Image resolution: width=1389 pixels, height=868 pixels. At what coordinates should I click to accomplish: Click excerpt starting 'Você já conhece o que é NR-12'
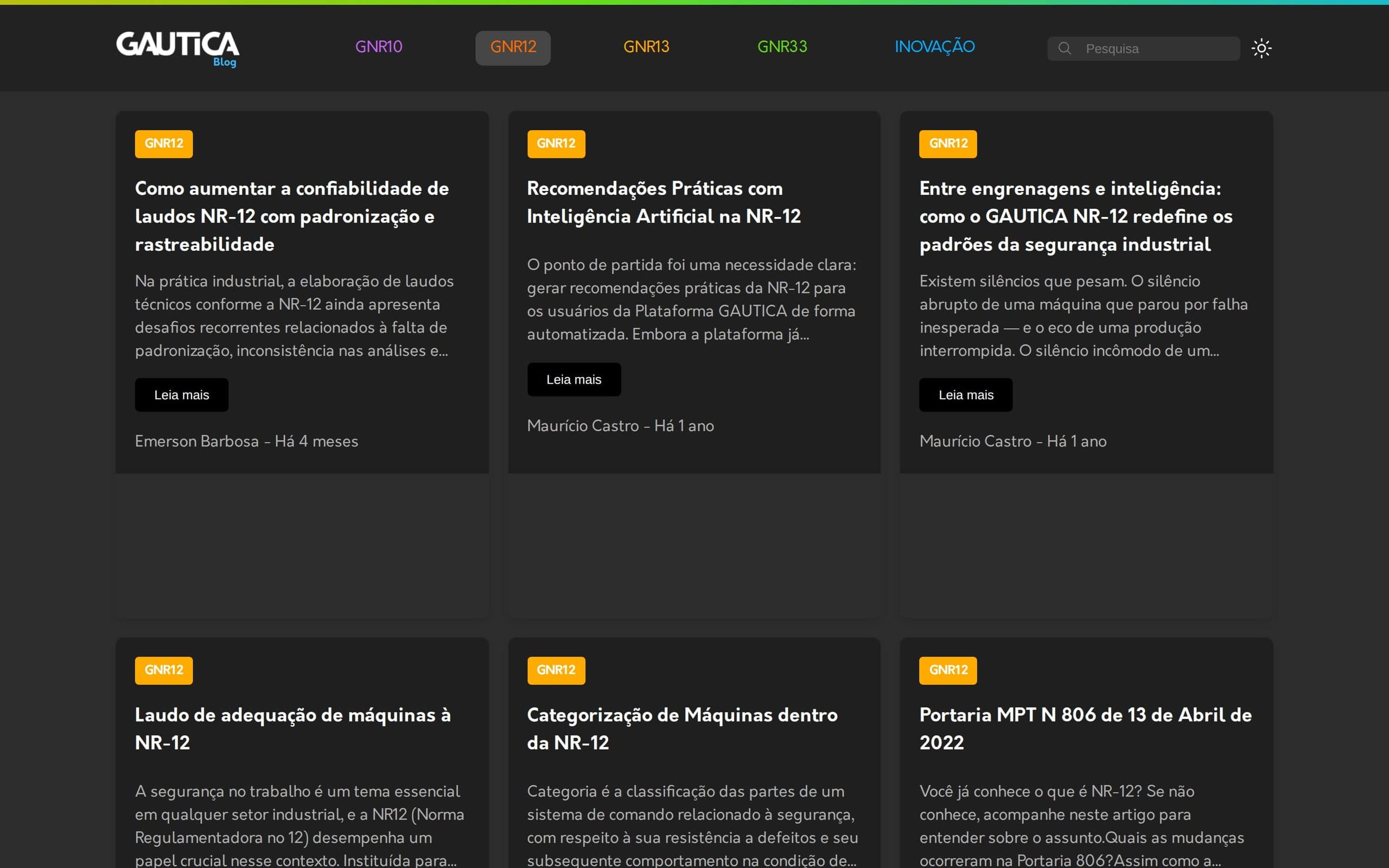pos(1082,826)
